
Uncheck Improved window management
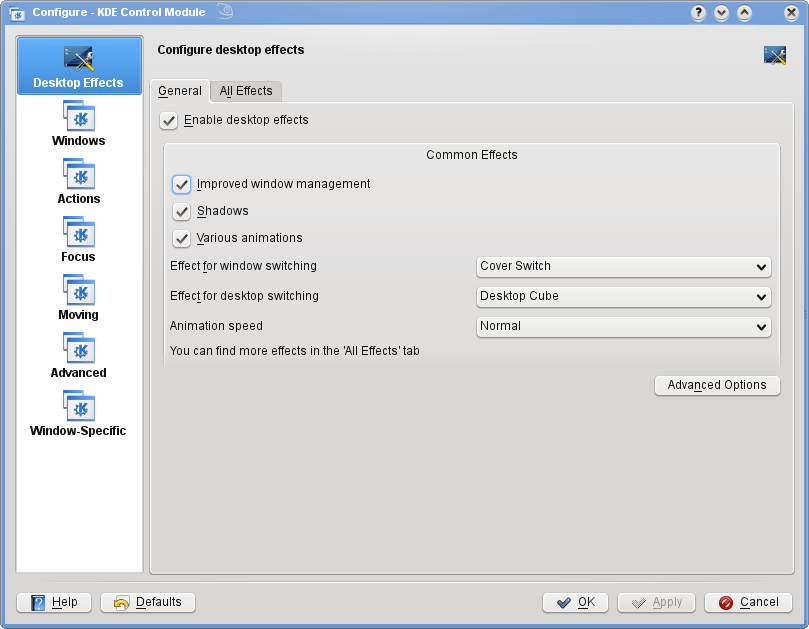(181, 185)
